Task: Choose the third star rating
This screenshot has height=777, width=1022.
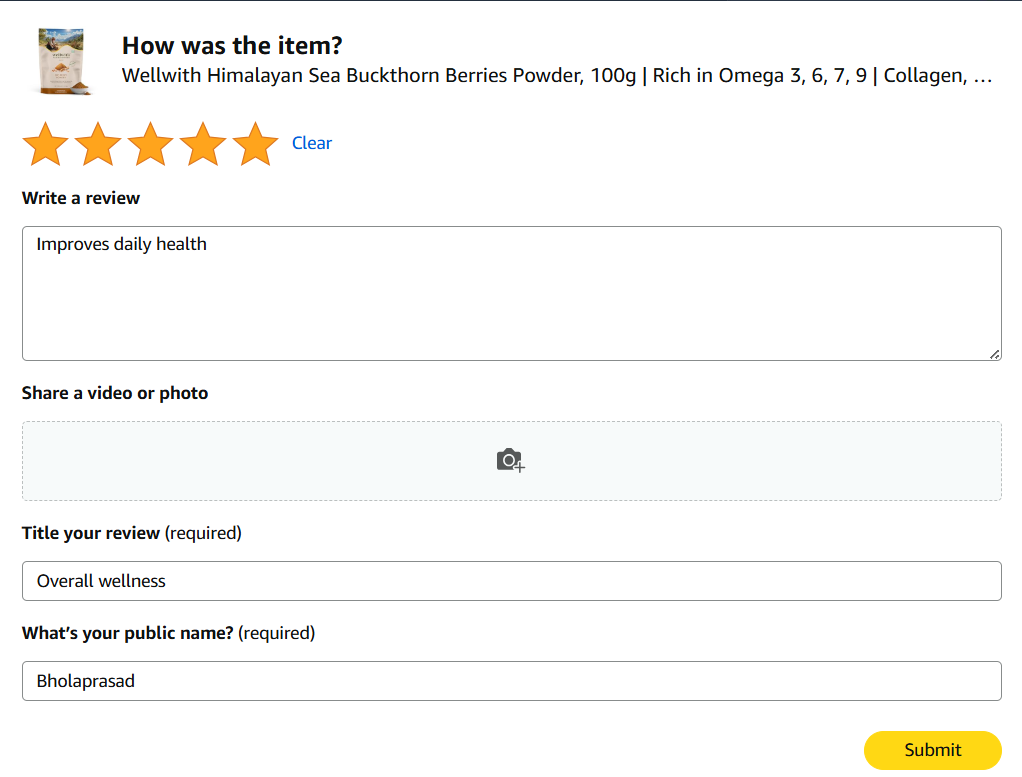Action: [x=151, y=144]
